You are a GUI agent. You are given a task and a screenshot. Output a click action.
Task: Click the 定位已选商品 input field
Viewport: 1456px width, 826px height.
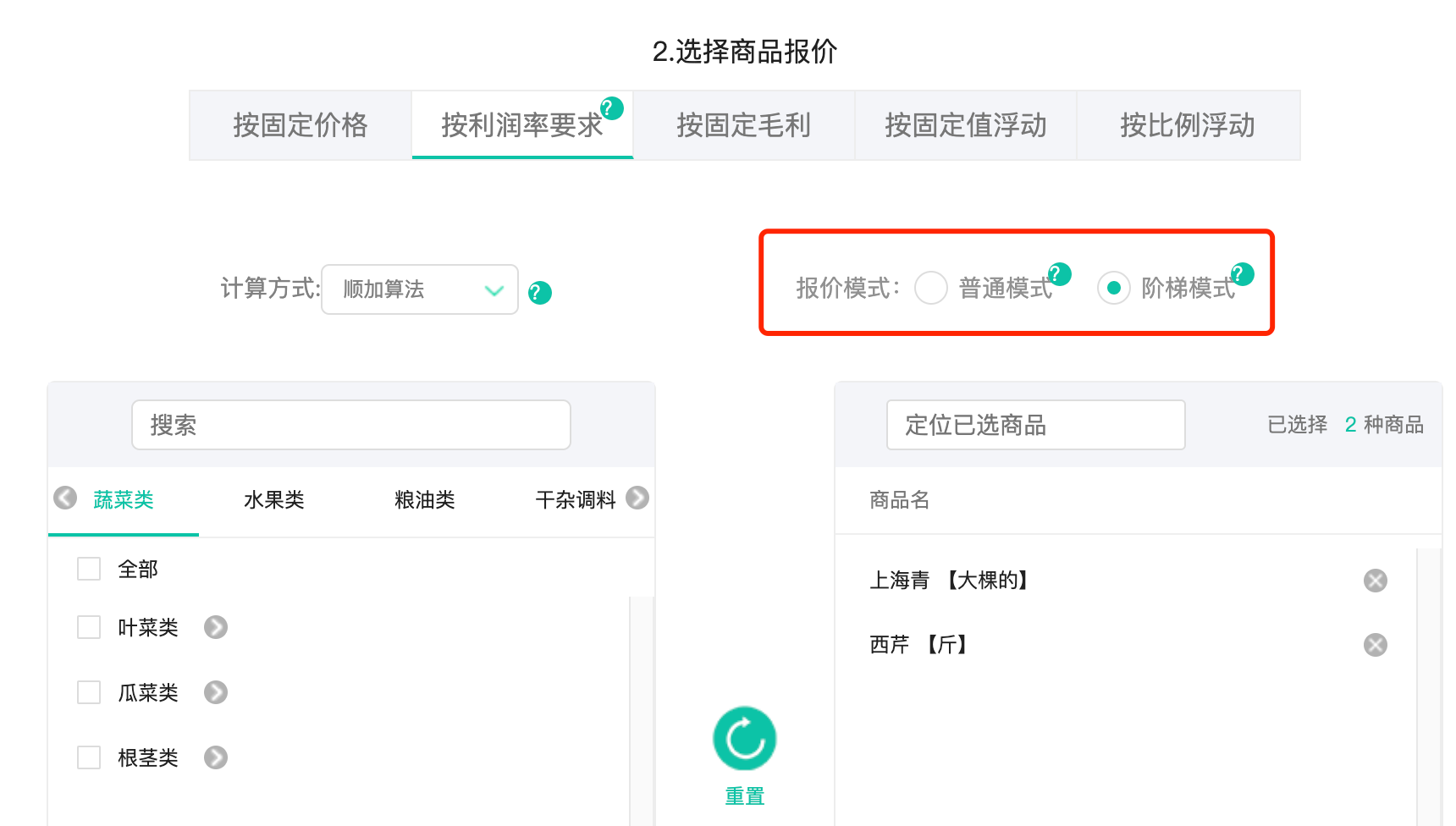1035,425
